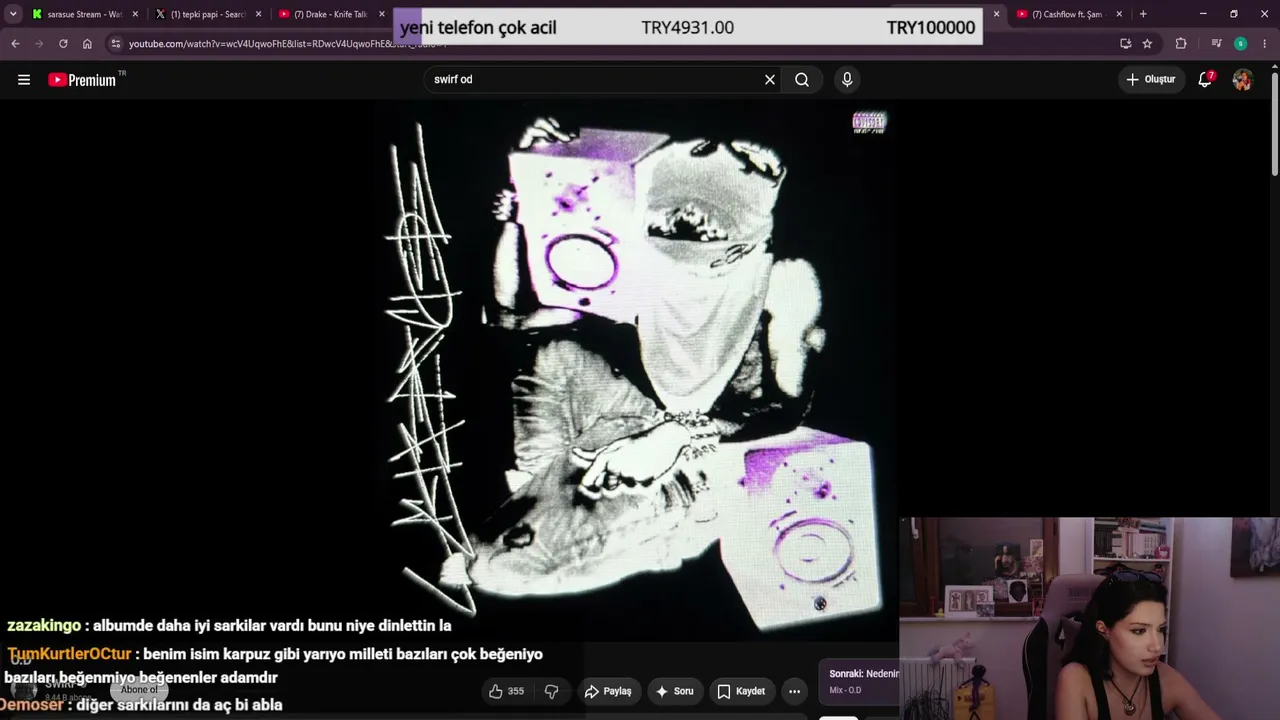Open a new browser tab
The width and height of the screenshot is (1280, 720).
(x=1143, y=14)
